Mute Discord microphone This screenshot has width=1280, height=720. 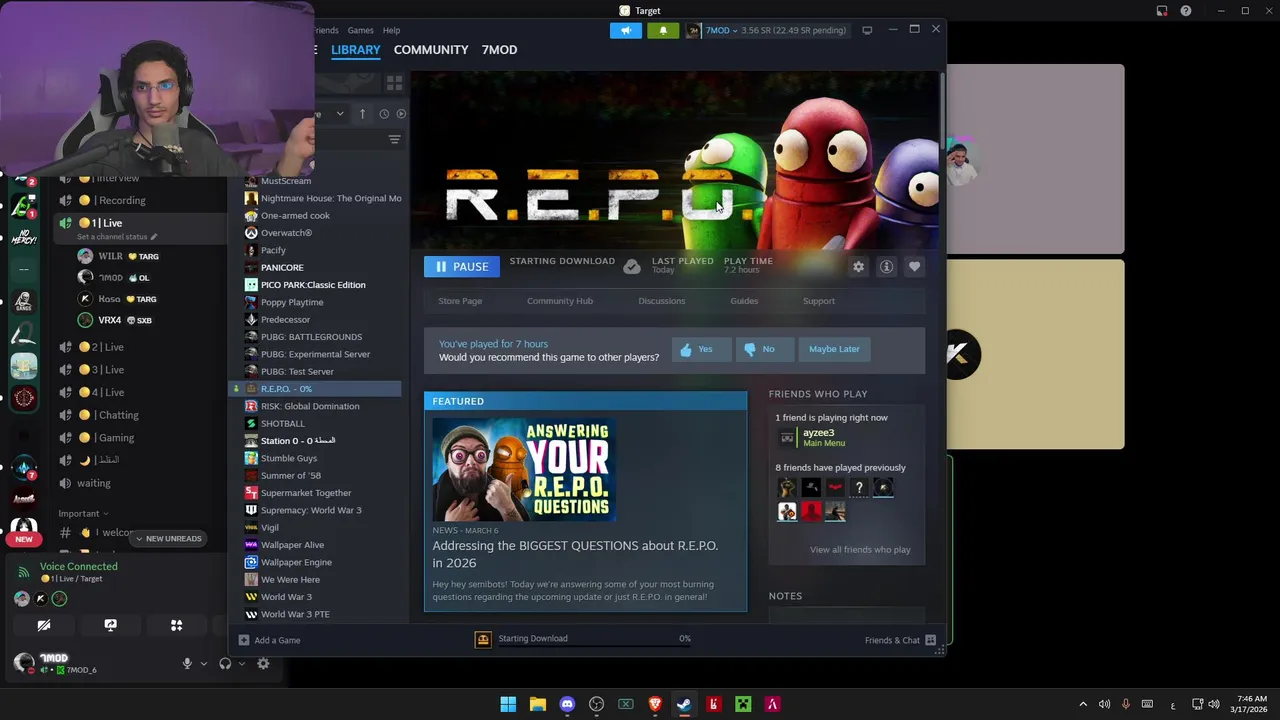click(186, 663)
